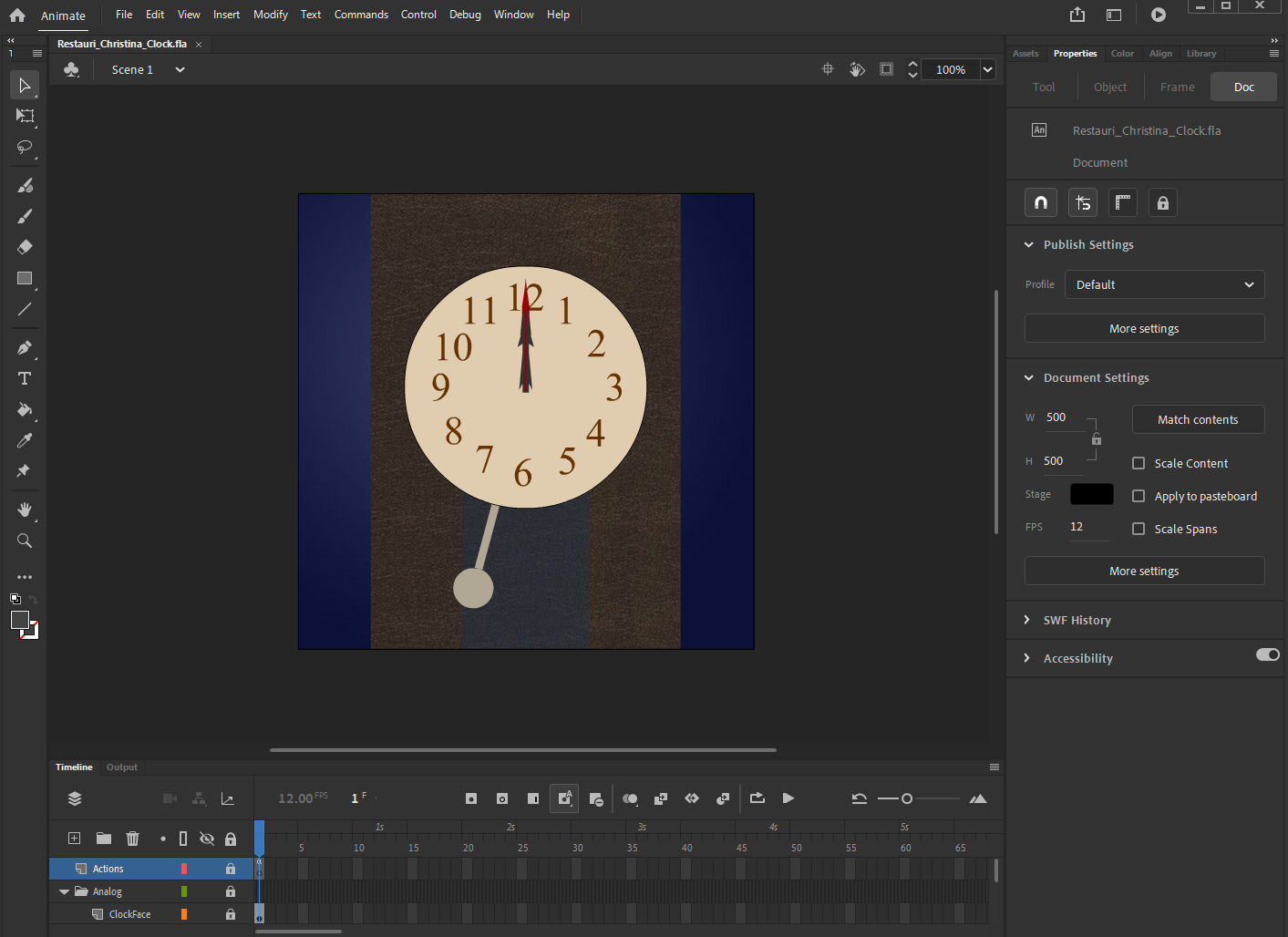The width and height of the screenshot is (1288, 937).
Task: Collapse the Analog folder in timeline
Action: click(64, 891)
